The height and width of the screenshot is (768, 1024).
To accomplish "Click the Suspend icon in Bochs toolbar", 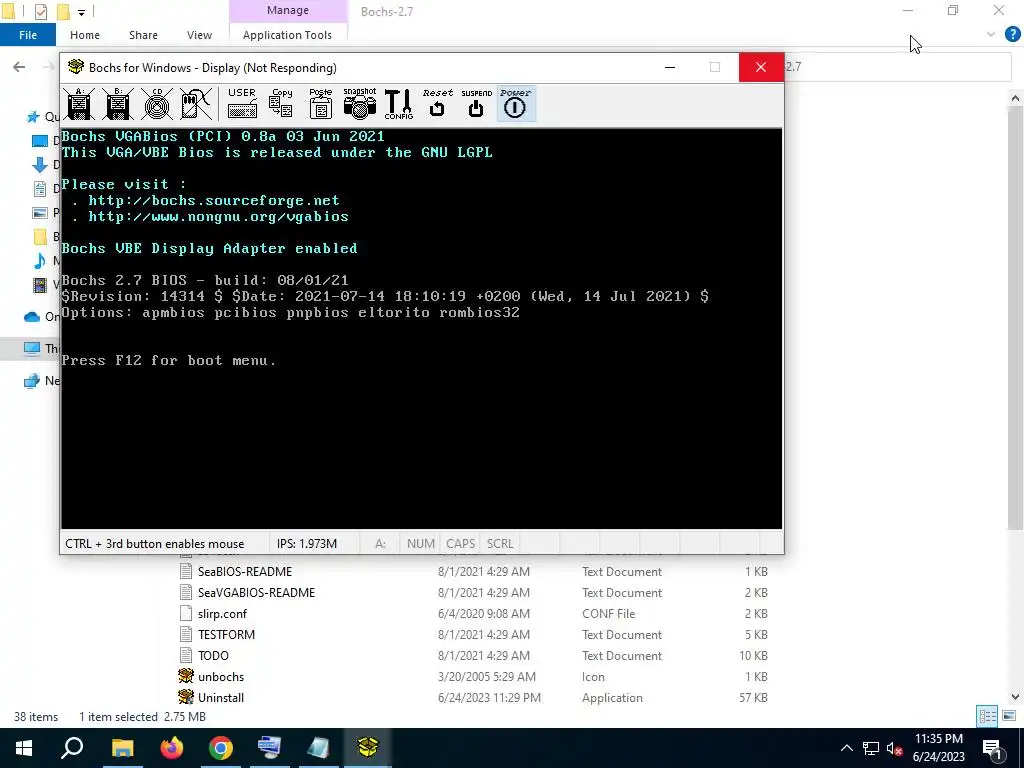I will click(477, 104).
